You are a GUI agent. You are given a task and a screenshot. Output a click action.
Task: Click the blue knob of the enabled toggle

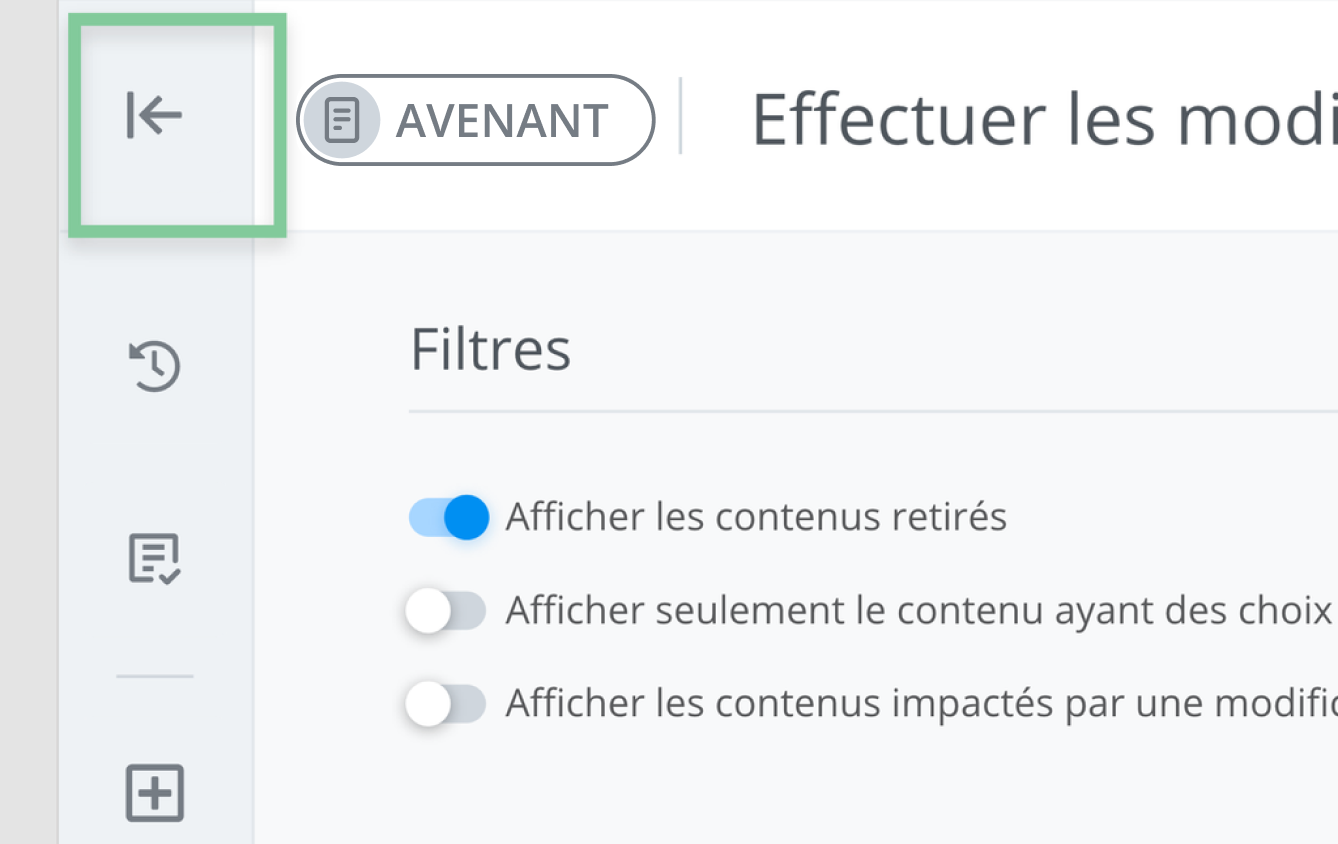tap(466, 517)
